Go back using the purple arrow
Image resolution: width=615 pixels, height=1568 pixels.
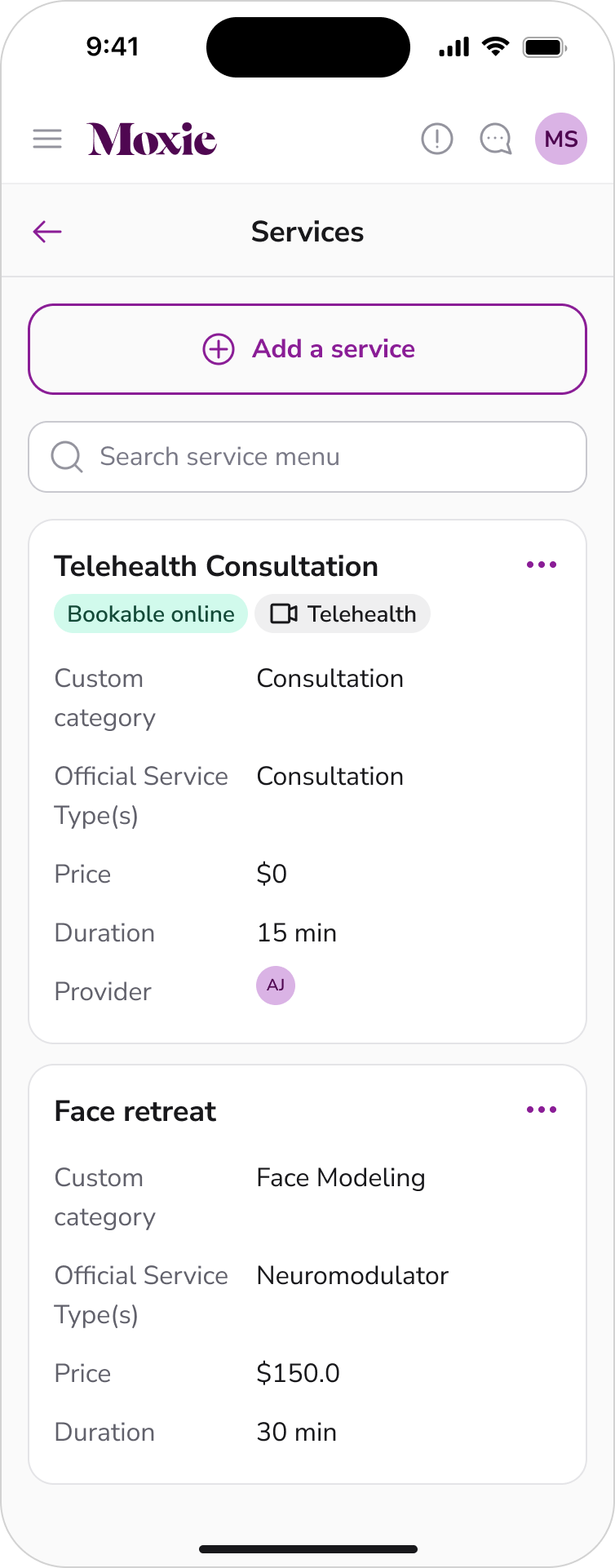click(x=47, y=232)
